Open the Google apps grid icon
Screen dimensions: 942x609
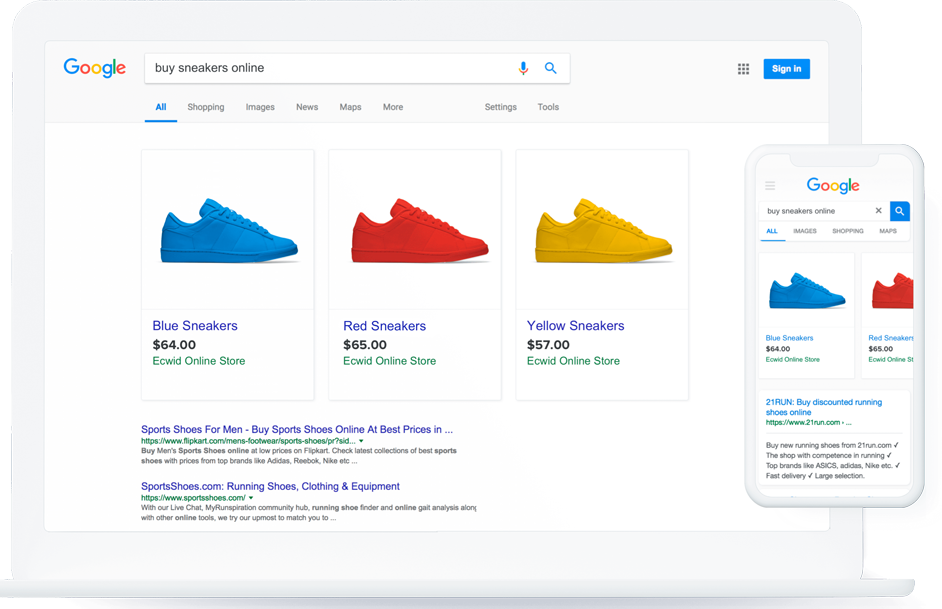tap(743, 69)
